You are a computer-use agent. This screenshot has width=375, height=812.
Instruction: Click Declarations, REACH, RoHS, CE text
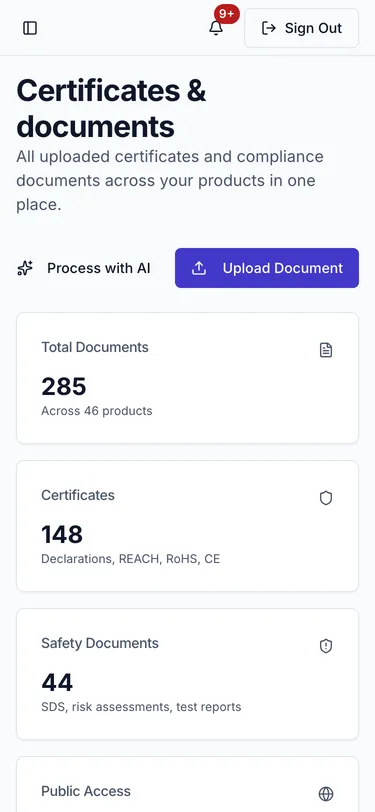[x=131, y=559]
